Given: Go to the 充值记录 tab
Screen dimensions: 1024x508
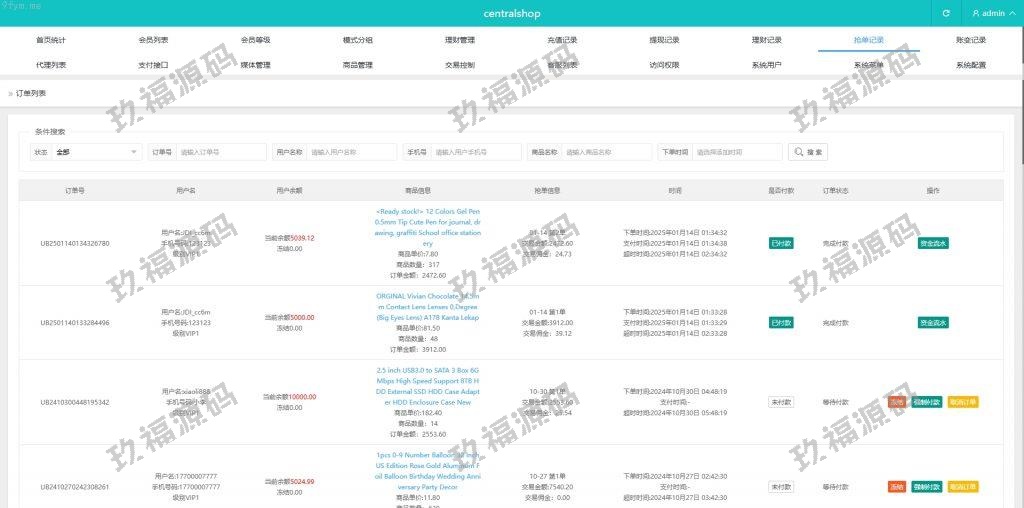Looking at the screenshot, I should [x=562, y=40].
